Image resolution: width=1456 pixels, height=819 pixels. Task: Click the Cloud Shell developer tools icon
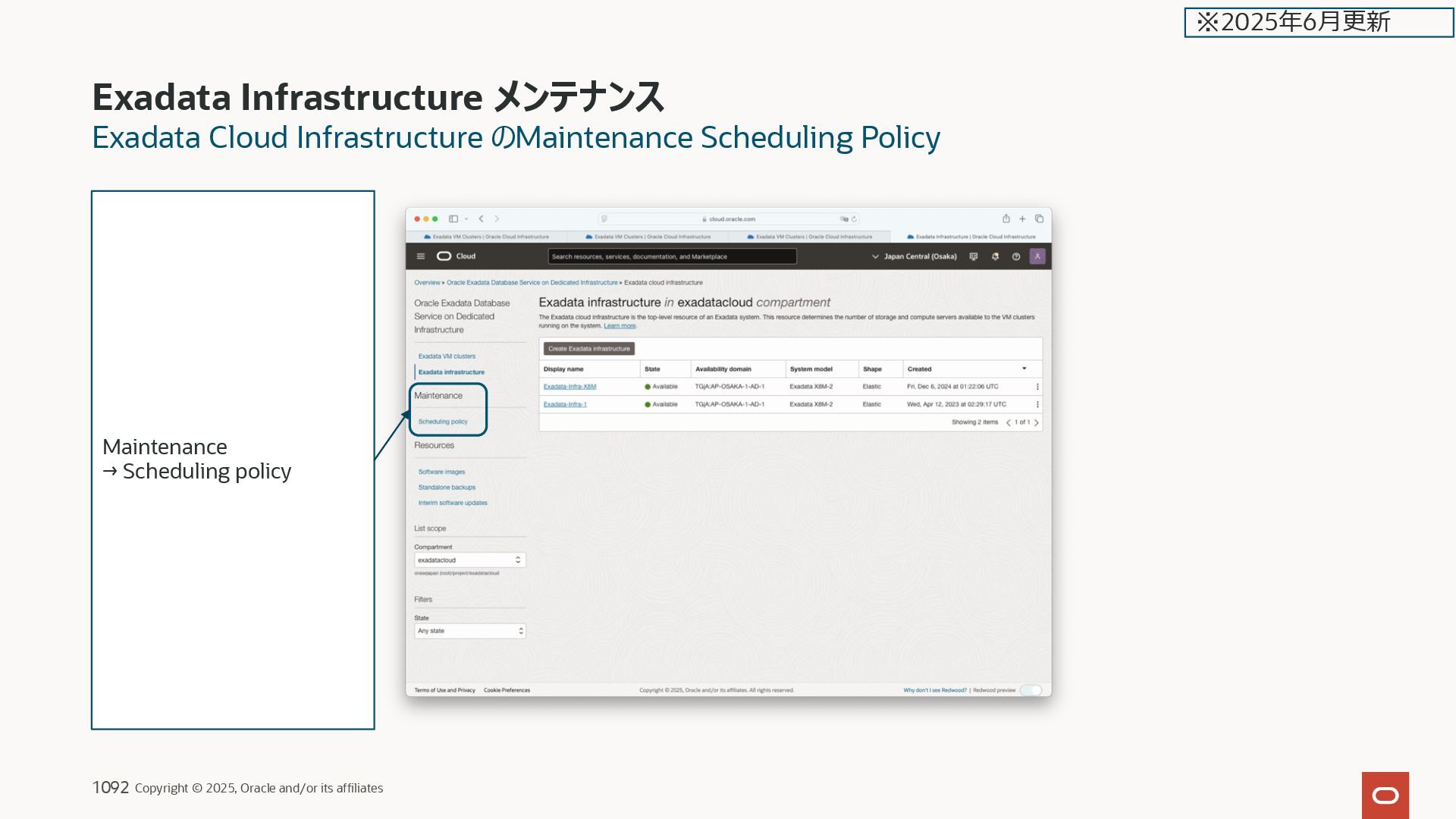tap(974, 256)
